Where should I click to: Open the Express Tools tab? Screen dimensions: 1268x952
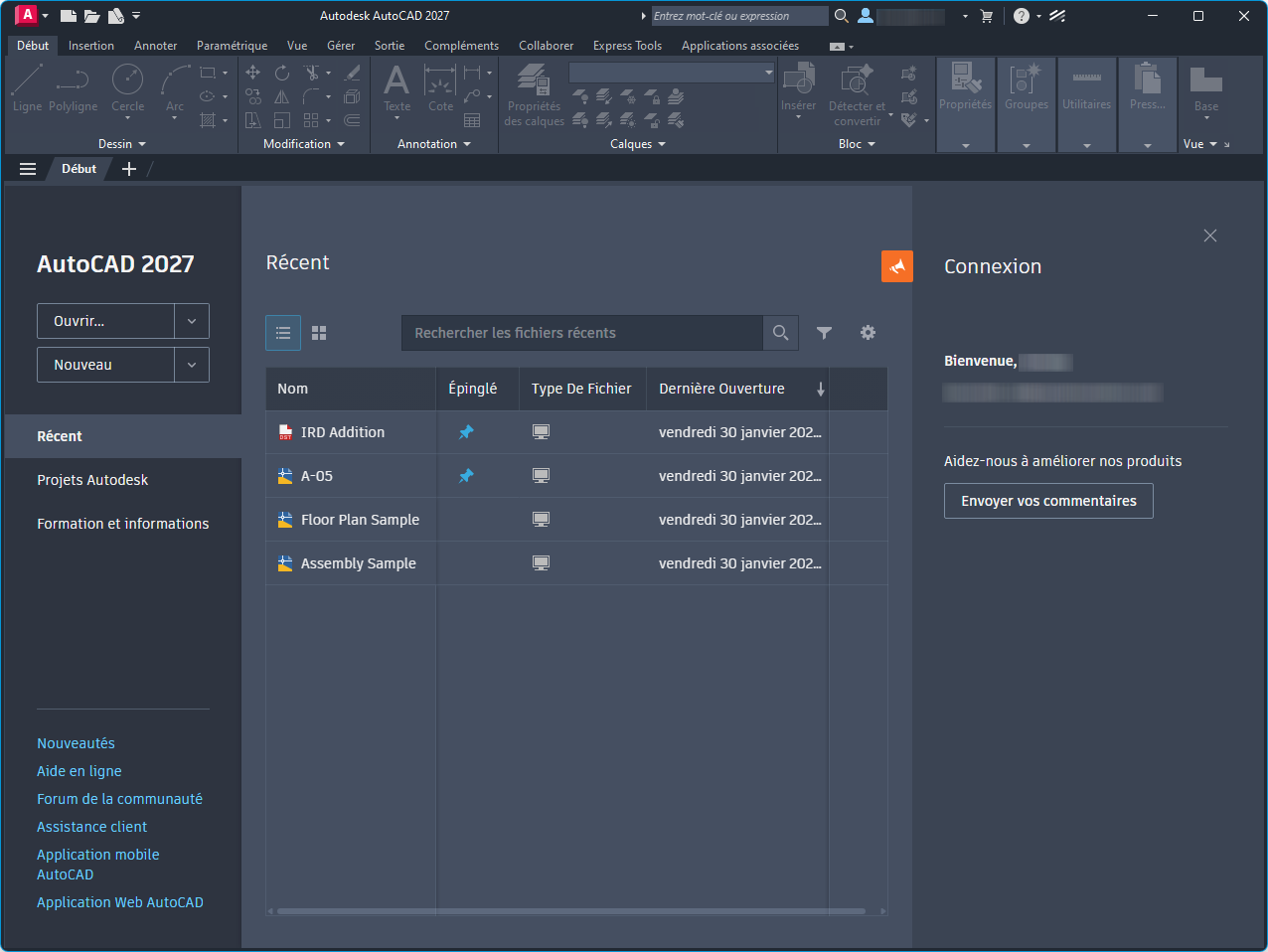click(x=627, y=46)
